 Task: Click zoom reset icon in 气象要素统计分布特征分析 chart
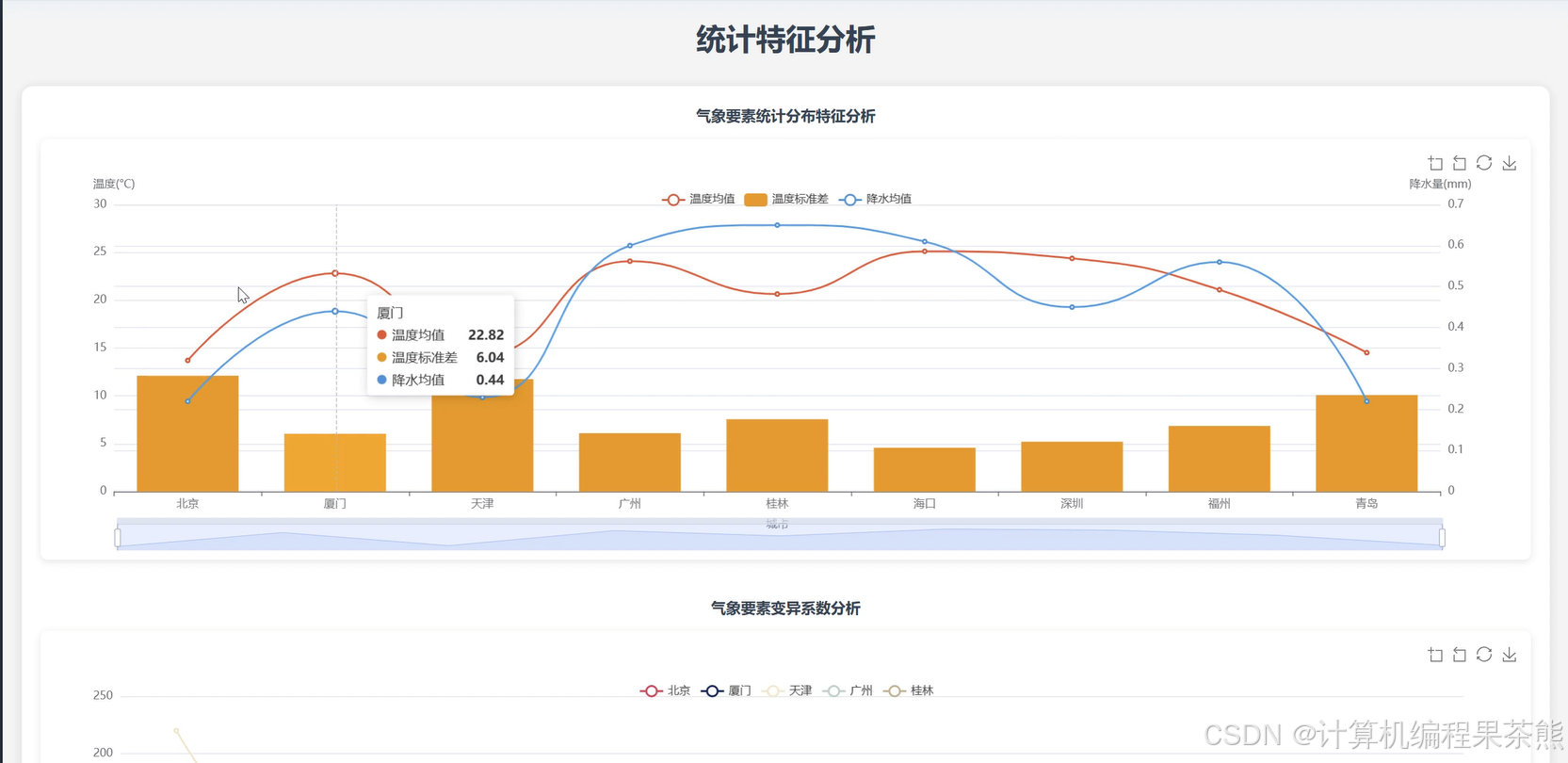pos(1460,163)
